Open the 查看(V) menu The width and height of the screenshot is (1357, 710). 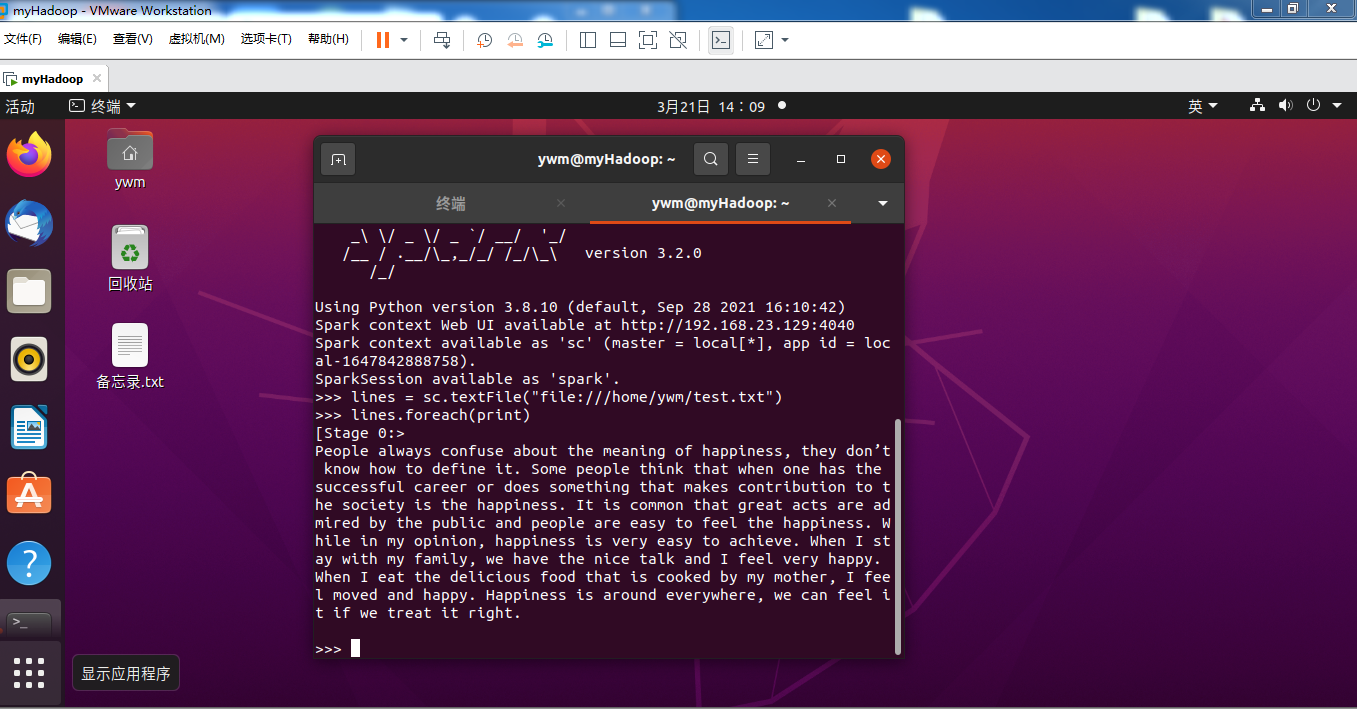(132, 39)
